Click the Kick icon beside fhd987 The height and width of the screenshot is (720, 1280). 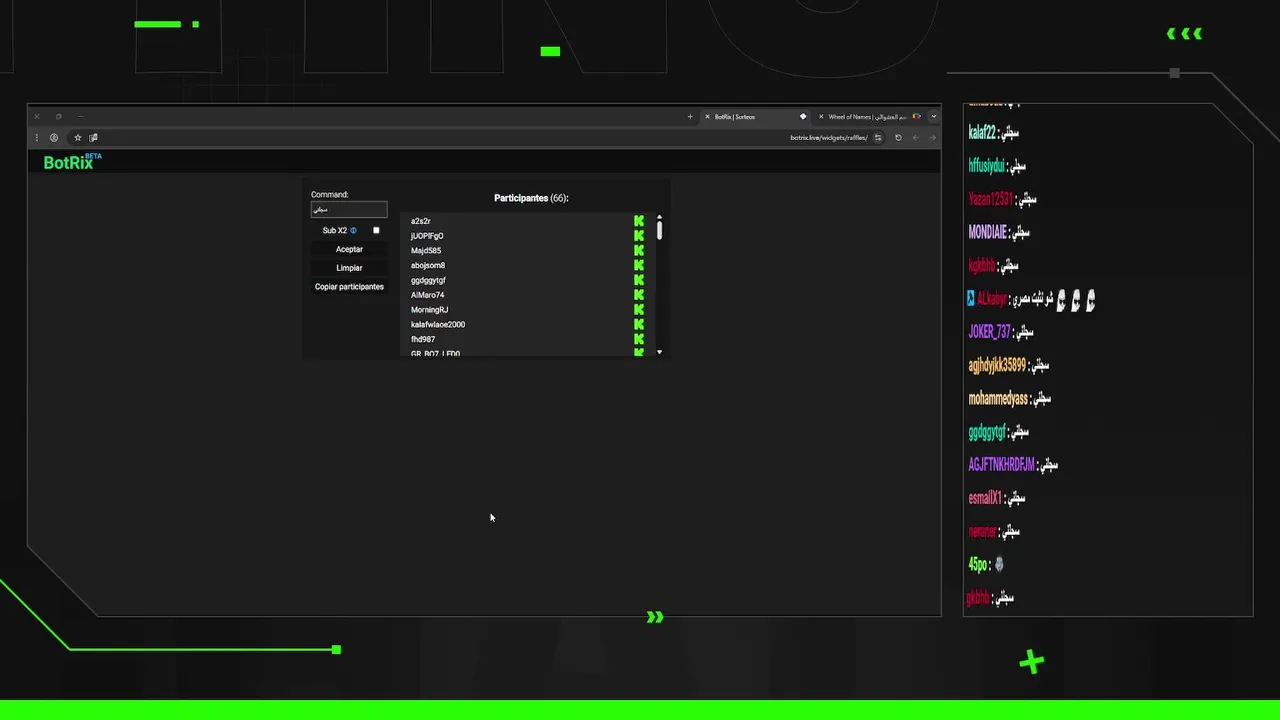click(x=639, y=339)
